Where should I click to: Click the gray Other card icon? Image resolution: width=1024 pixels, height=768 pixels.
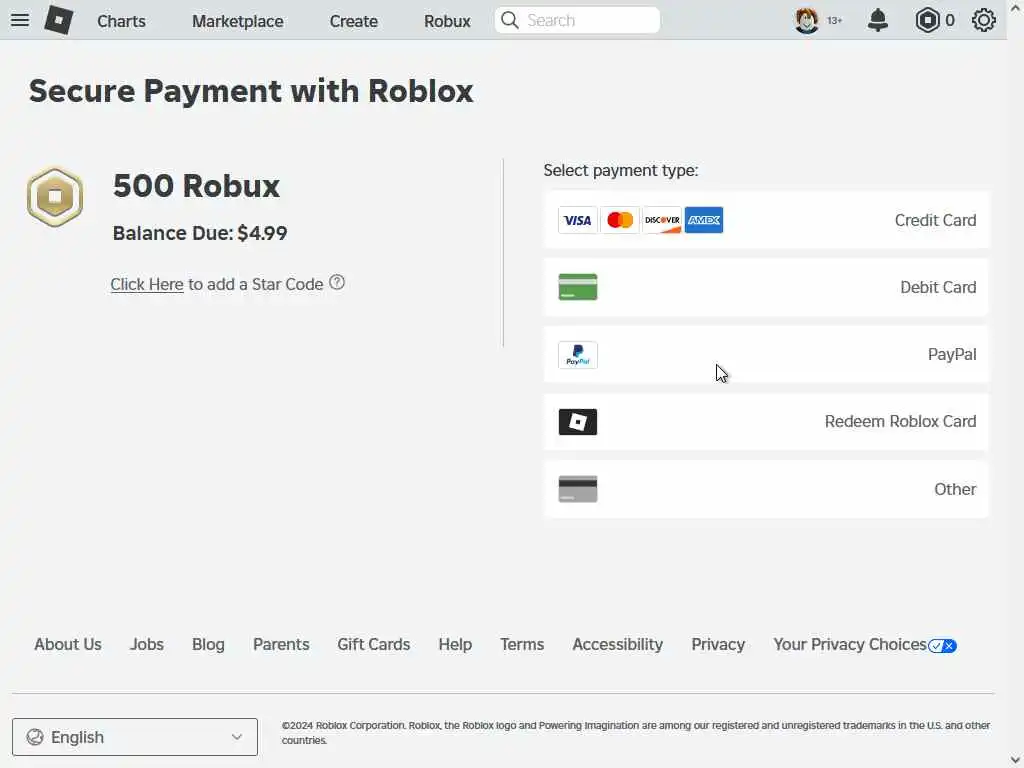pyautogui.click(x=578, y=489)
